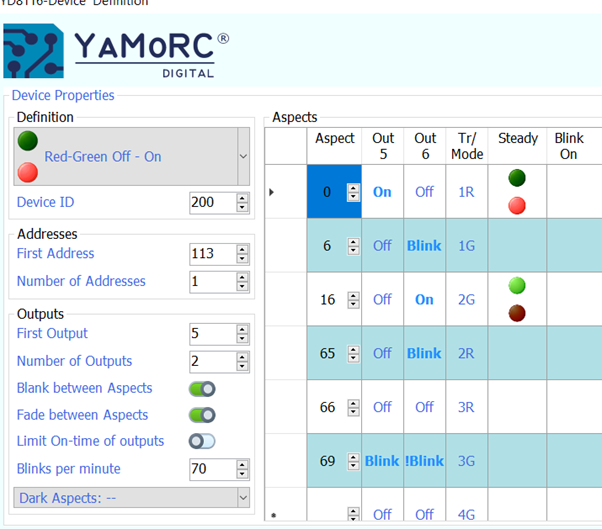The width and height of the screenshot is (602, 529).
Task: Click Out 5 'On' in aspect 0 row
Action: 382,192
